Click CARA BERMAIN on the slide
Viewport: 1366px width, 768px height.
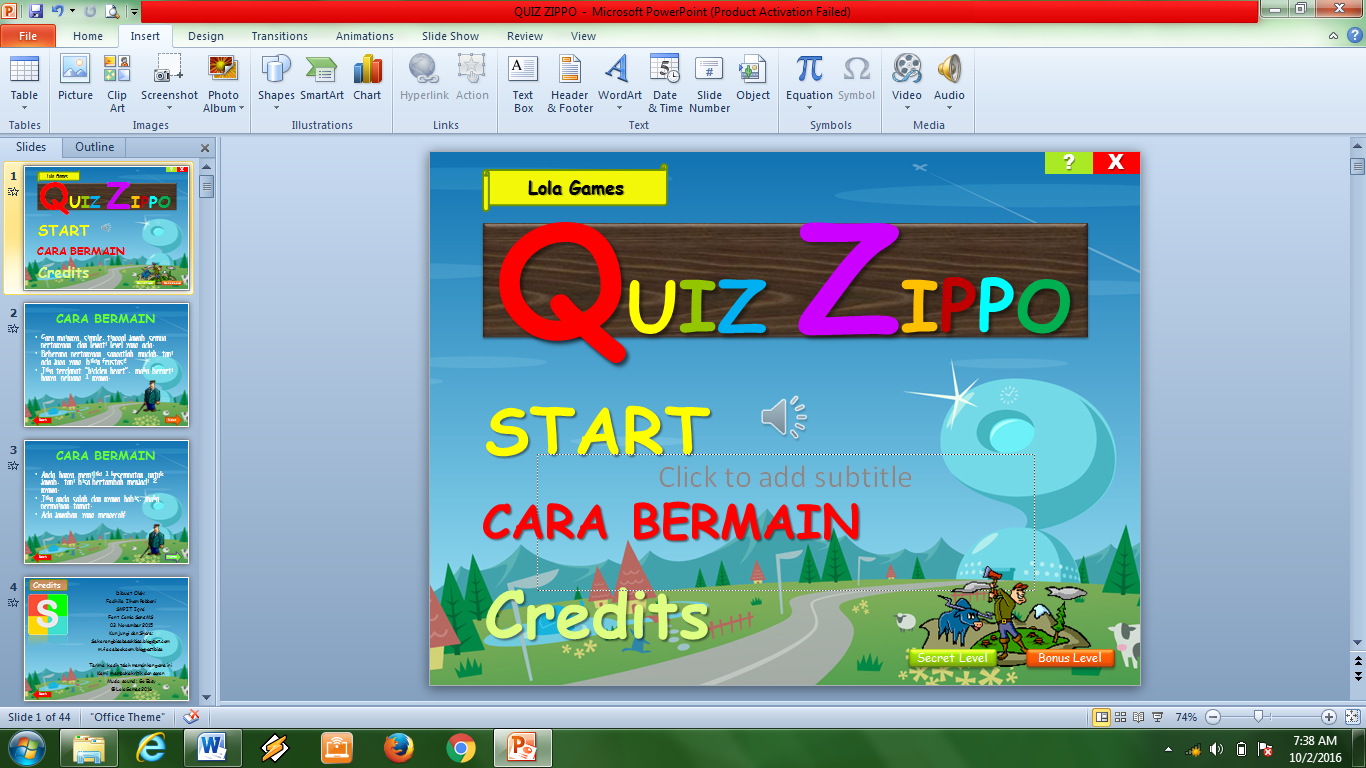[671, 521]
